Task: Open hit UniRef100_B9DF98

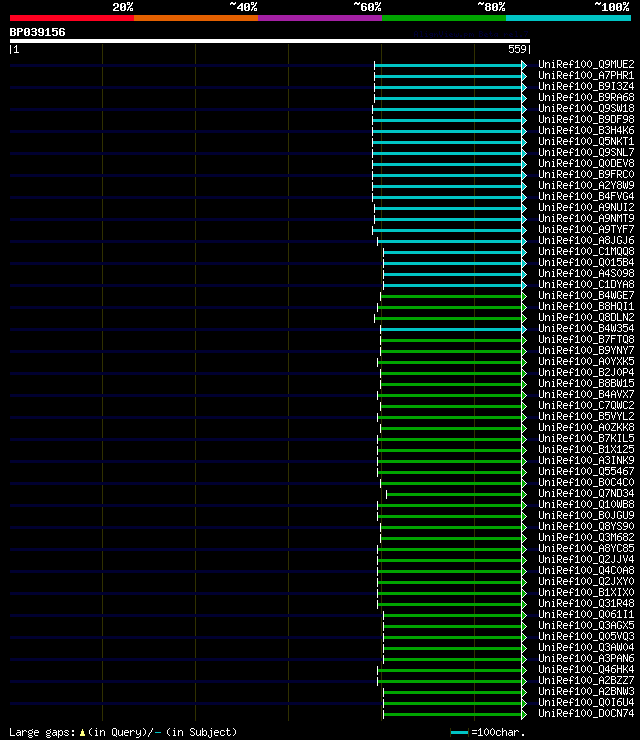Action: pos(586,119)
